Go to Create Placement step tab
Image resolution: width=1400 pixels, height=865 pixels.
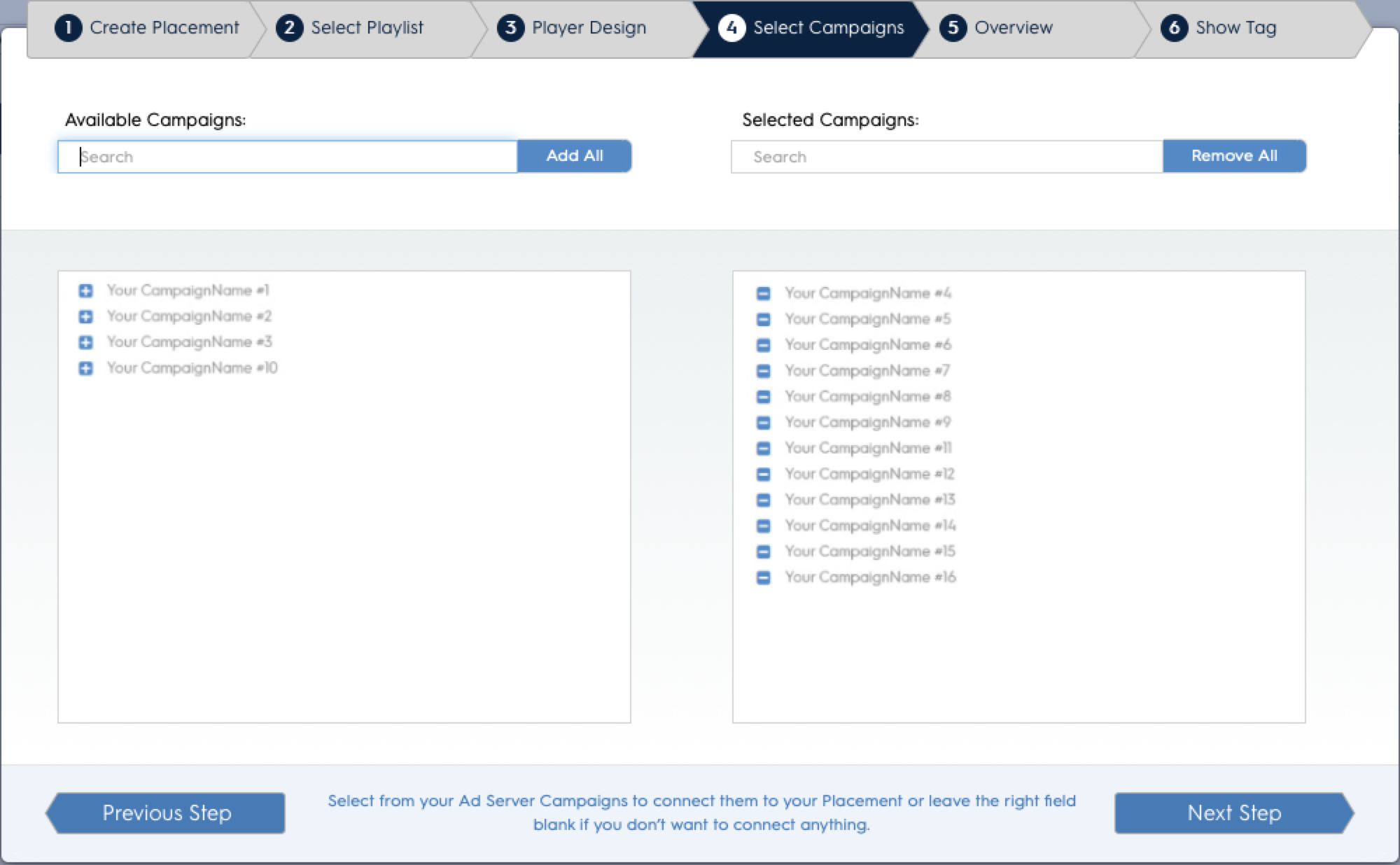coord(147,28)
